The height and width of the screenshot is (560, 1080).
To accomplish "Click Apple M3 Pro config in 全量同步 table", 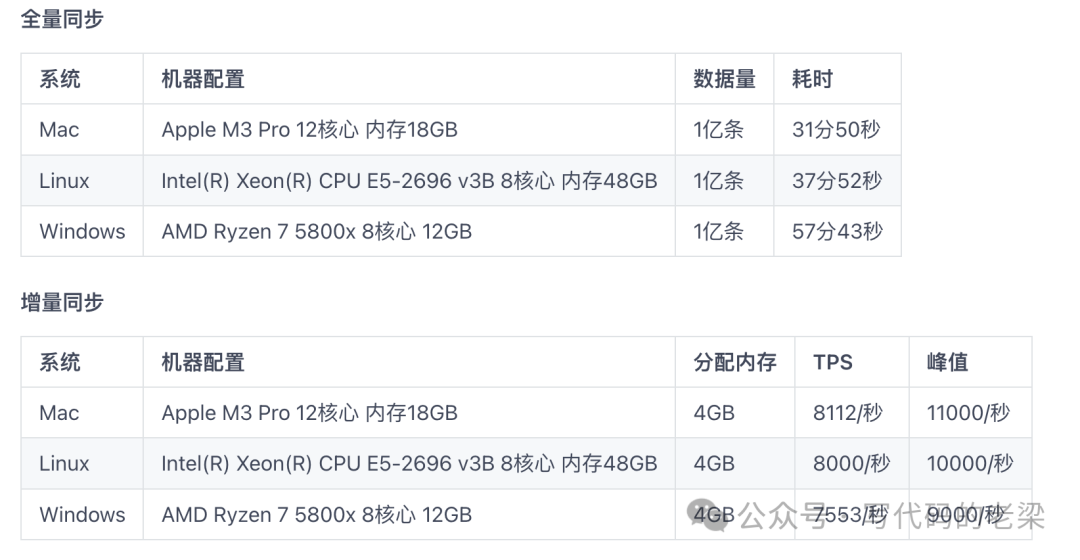I will point(309,130).
